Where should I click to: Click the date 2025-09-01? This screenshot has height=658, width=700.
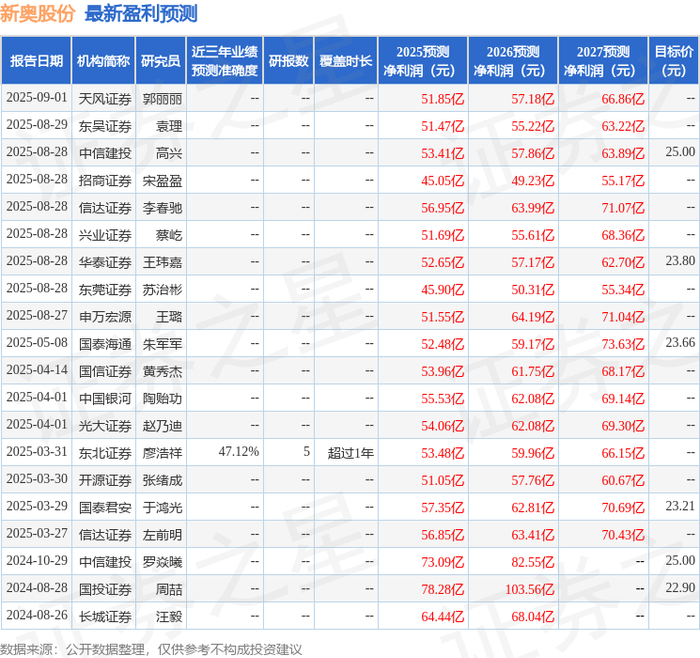[37, 98]
